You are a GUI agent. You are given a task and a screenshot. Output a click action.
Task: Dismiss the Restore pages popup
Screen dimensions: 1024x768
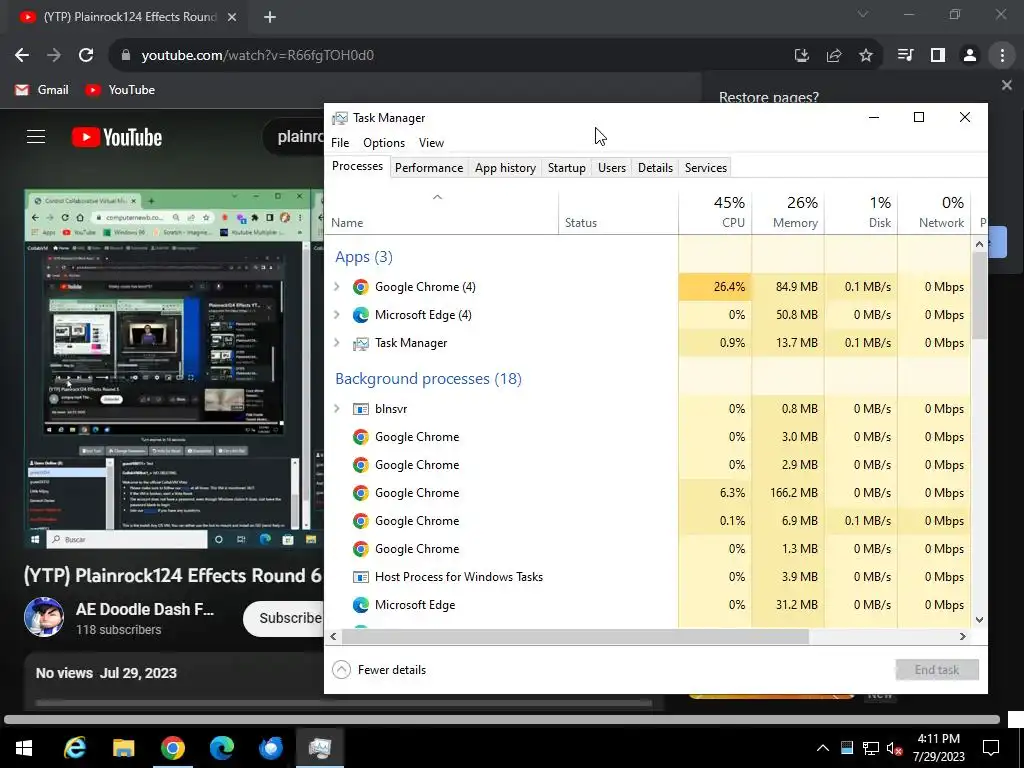[1007, 85]
